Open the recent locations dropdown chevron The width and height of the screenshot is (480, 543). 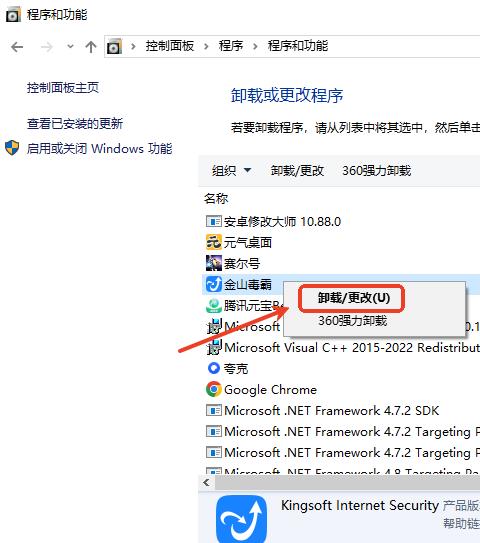[70, 46]
